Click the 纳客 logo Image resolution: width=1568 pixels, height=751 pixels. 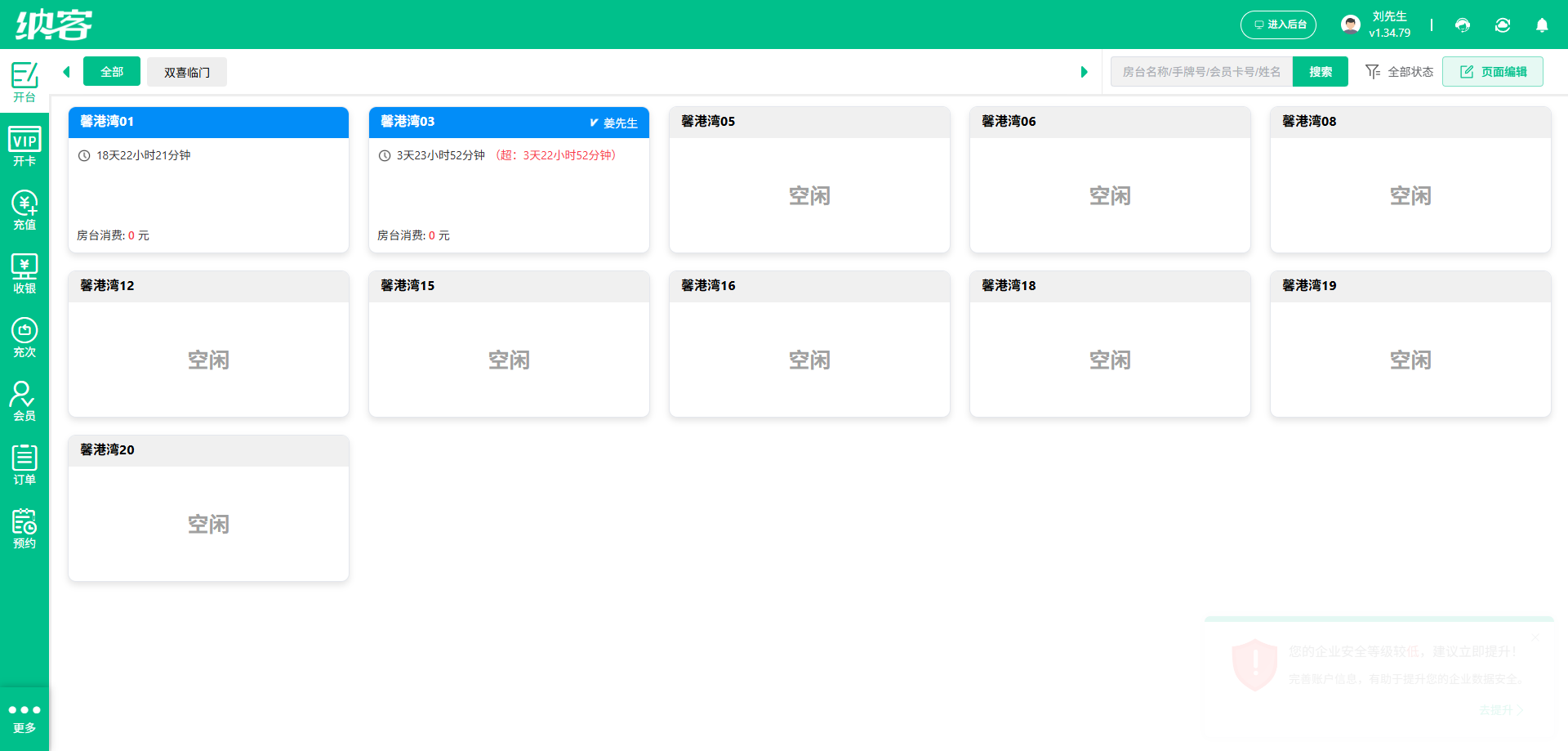pyautogui.click(x=54, y=25)
